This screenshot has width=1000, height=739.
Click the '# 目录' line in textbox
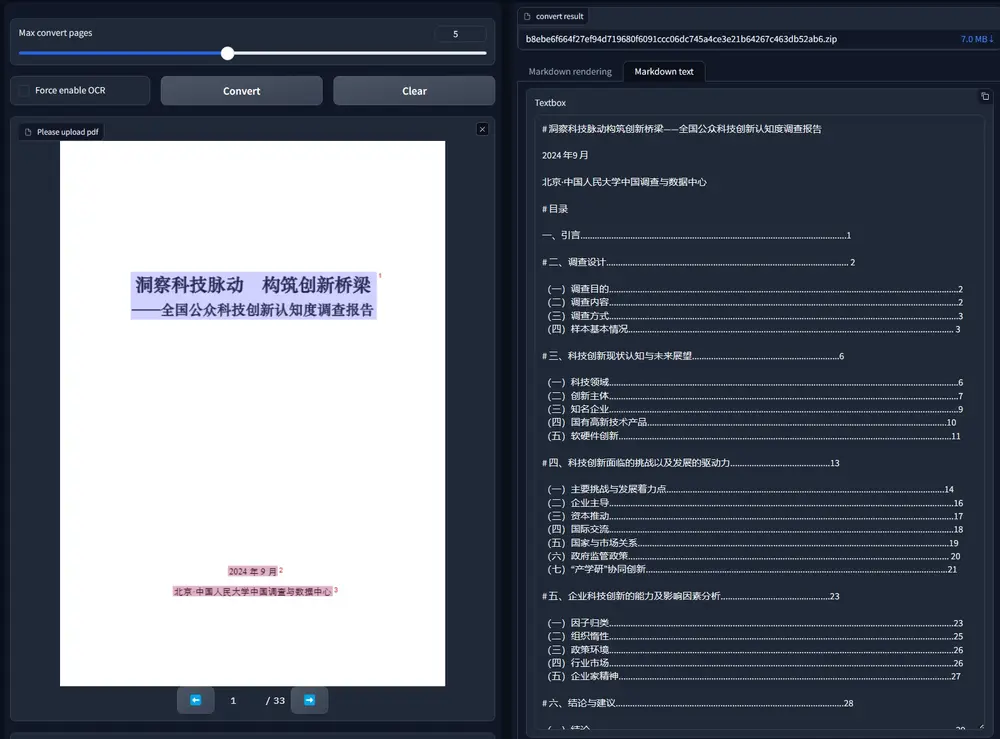coord(554,209)
